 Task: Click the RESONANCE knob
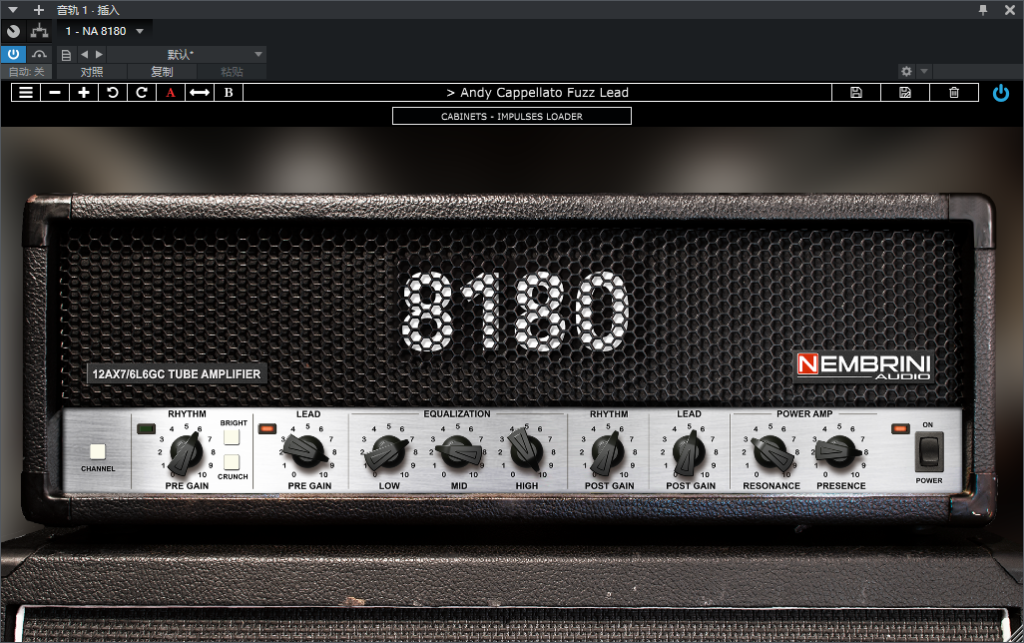[x=771, y=452]
